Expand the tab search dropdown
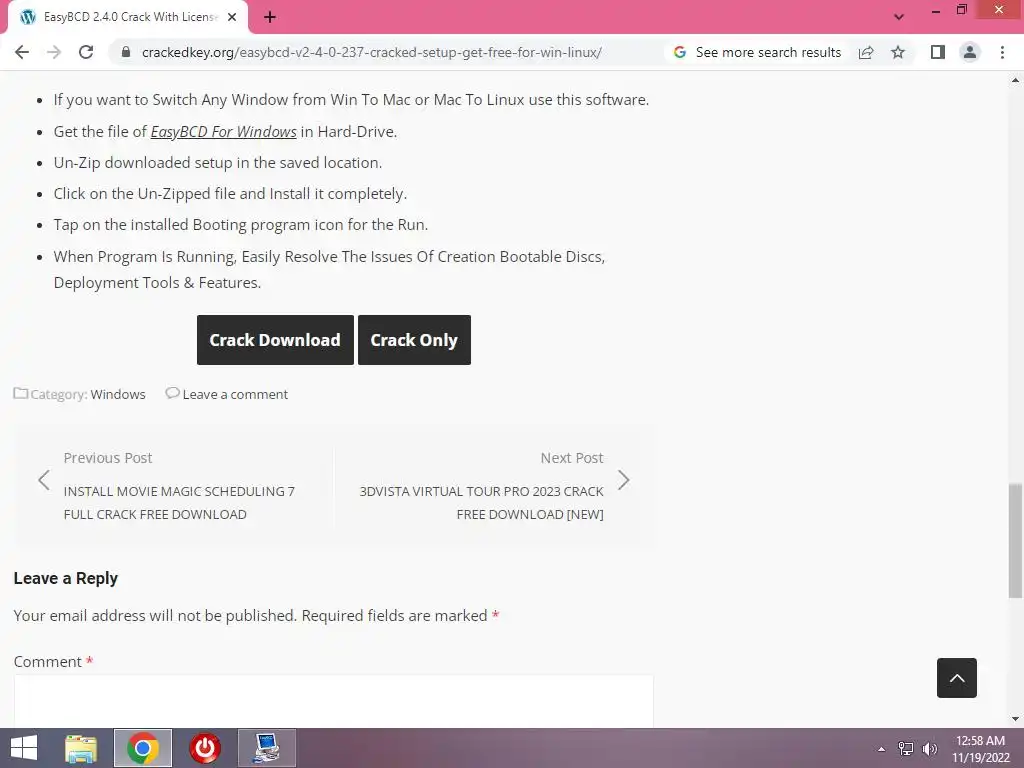This screenshot has height=768, width=1024. (x=899, y=17)
